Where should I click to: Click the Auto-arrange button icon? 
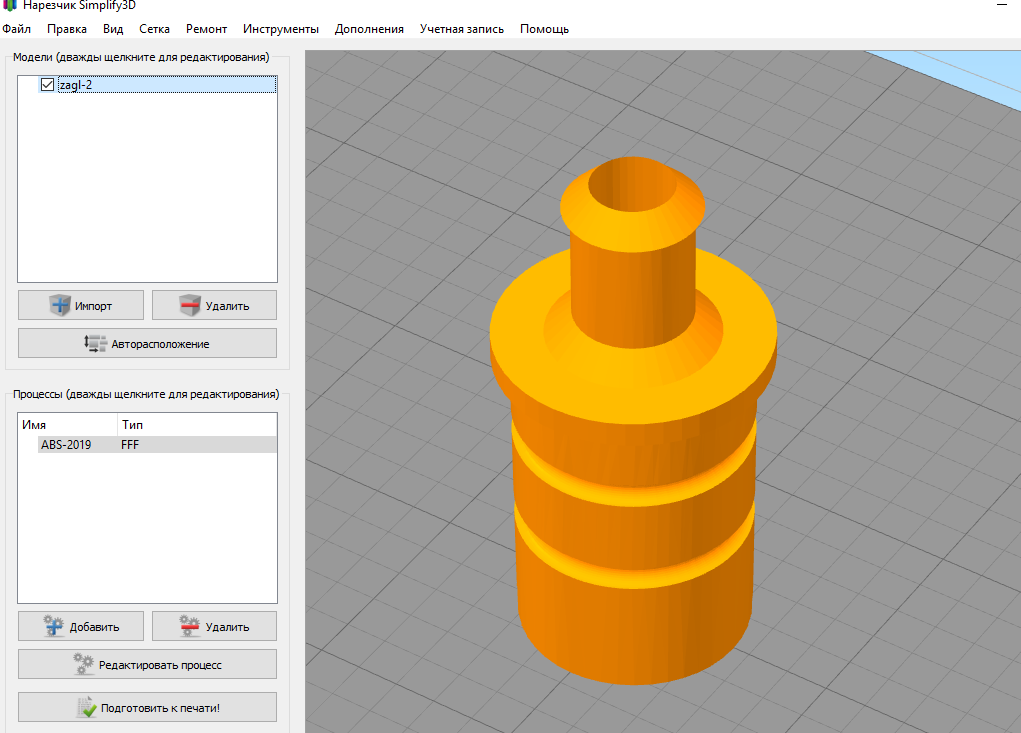(x=96, y=343)
